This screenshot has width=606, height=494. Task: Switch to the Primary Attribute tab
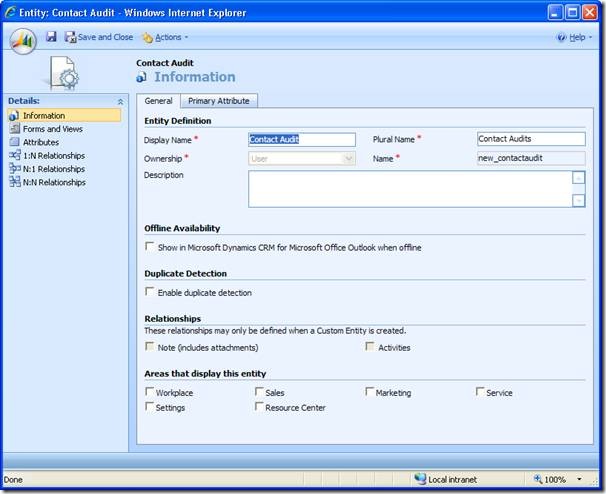(219, 100)
